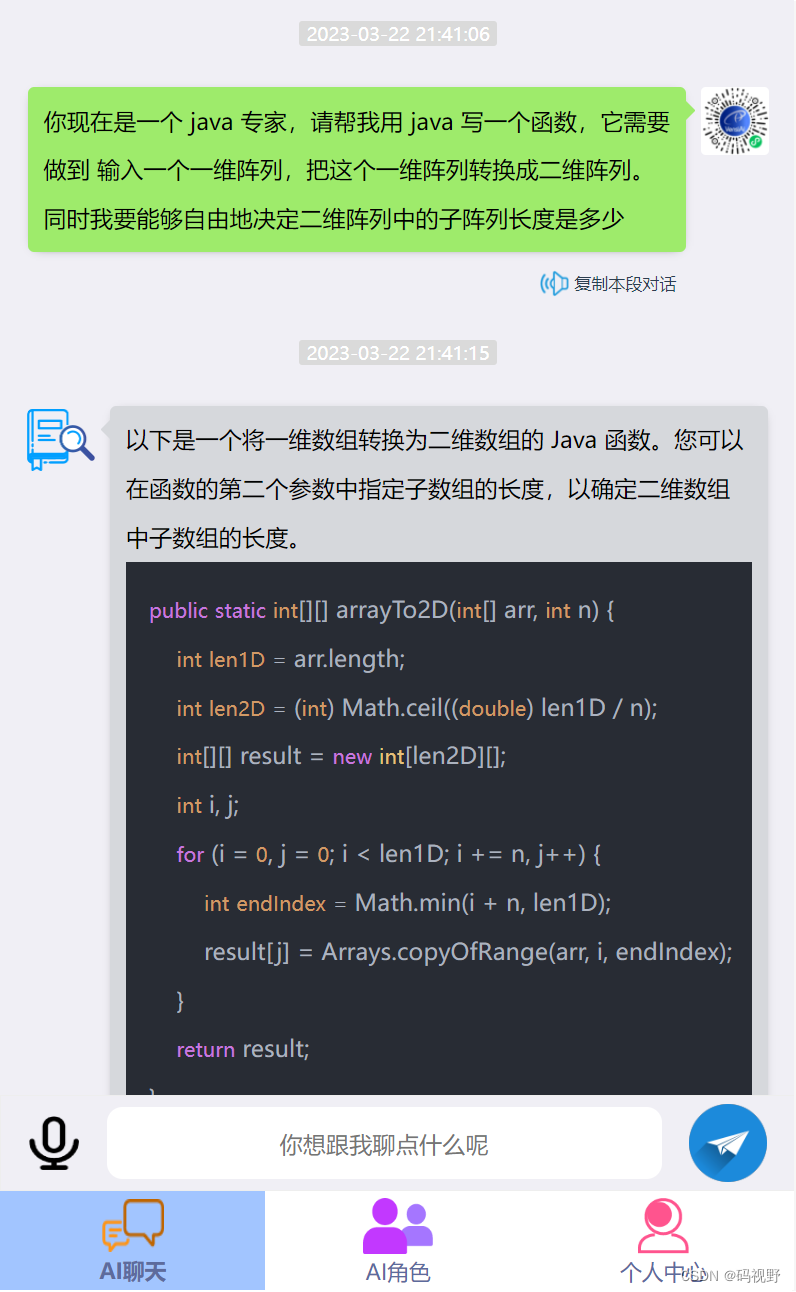The image size is (796, 1292).
Task: Click the code line 'public static int[][] arrayTo2D'
Action: point(381,610)
